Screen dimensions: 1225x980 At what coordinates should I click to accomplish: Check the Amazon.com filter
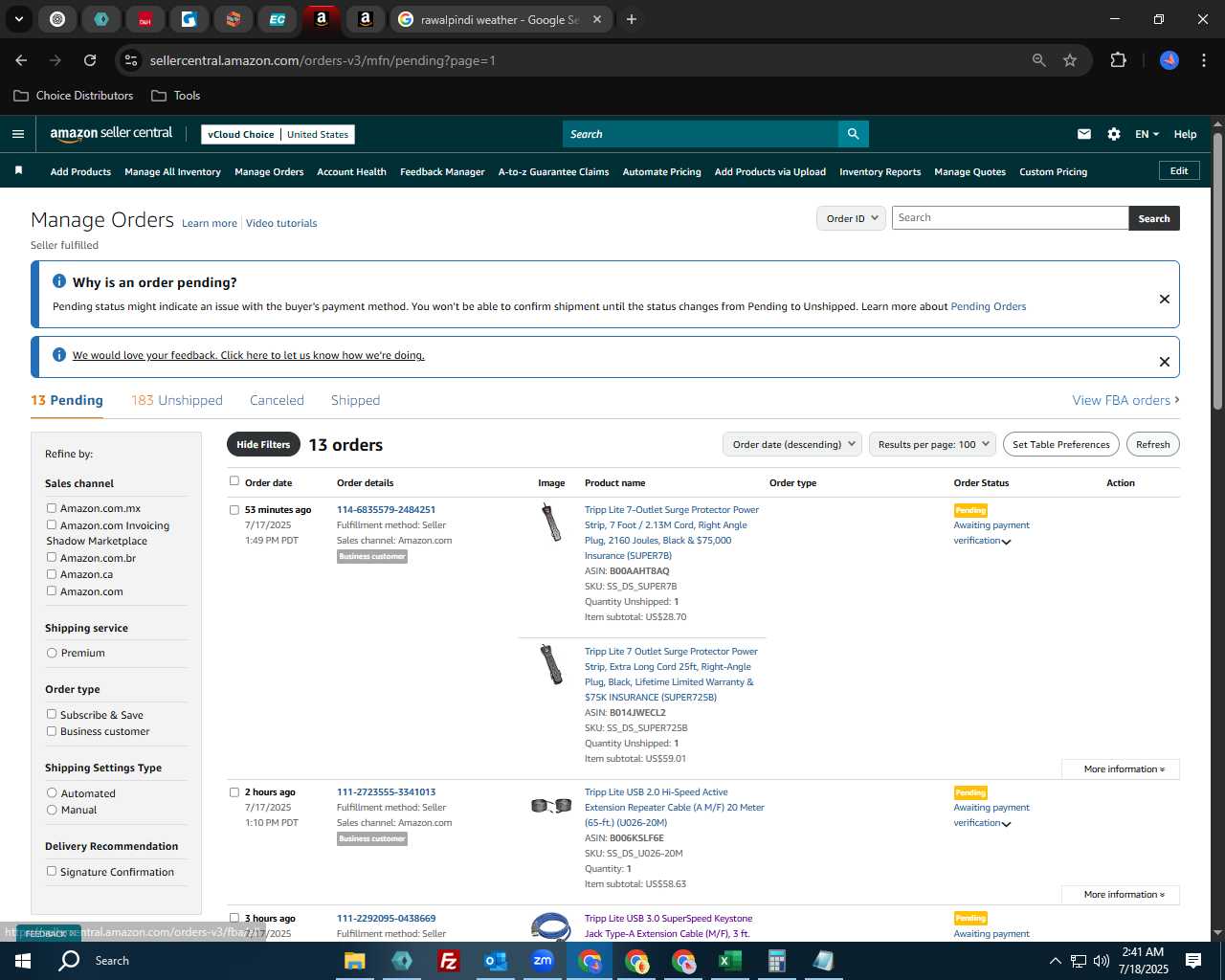(x=52, y=590)
